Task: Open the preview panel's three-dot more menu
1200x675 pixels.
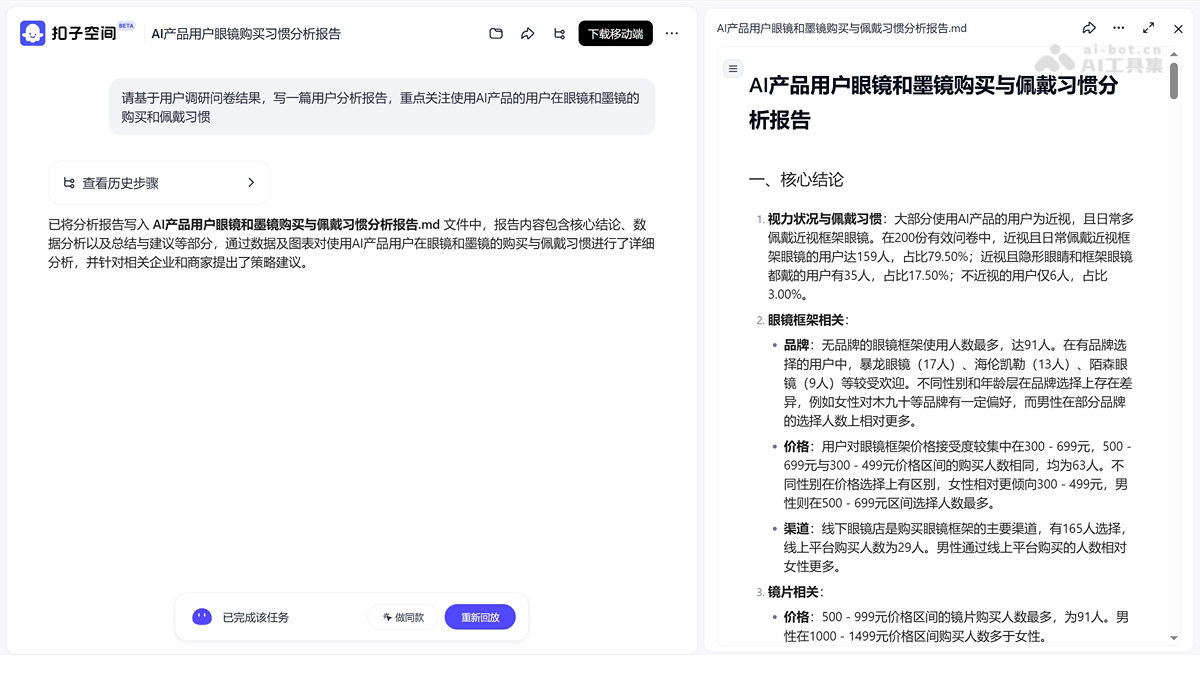Action: coord(1119,28)
